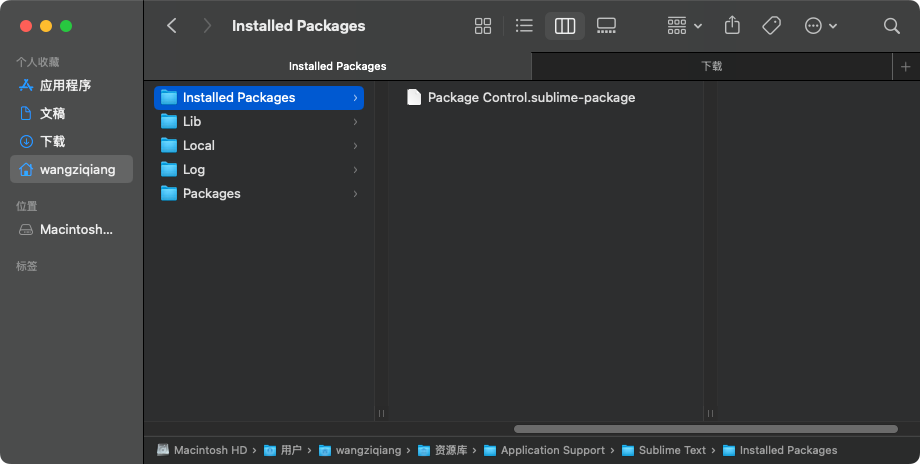Select the Lib folder
This screenshot has width=920, height=464.
click(259, 121)
